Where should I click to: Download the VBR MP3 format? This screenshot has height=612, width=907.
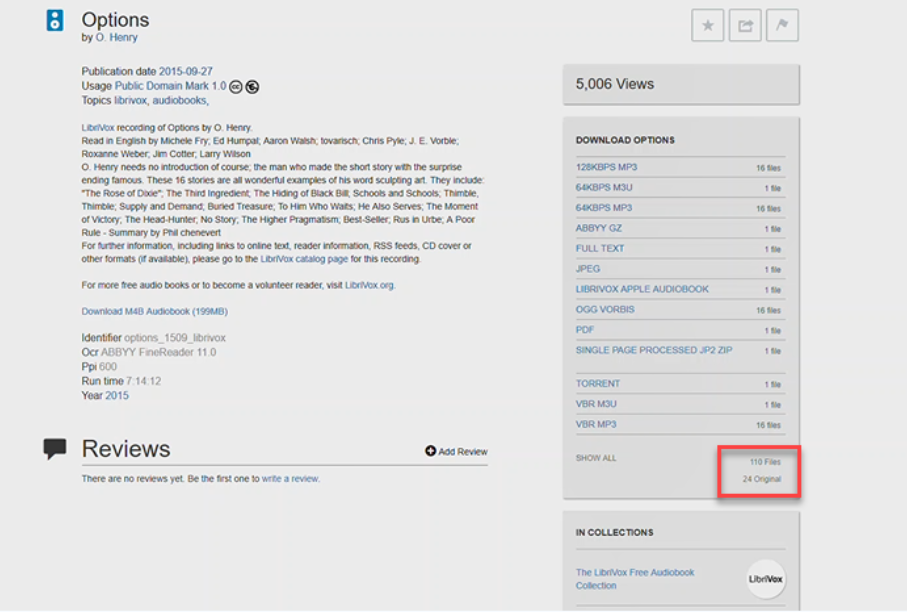click(596, 424)
